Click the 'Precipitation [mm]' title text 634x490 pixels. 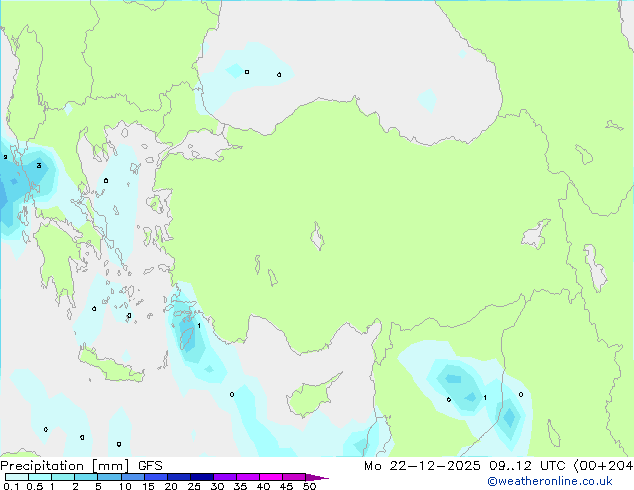(65, 466)
